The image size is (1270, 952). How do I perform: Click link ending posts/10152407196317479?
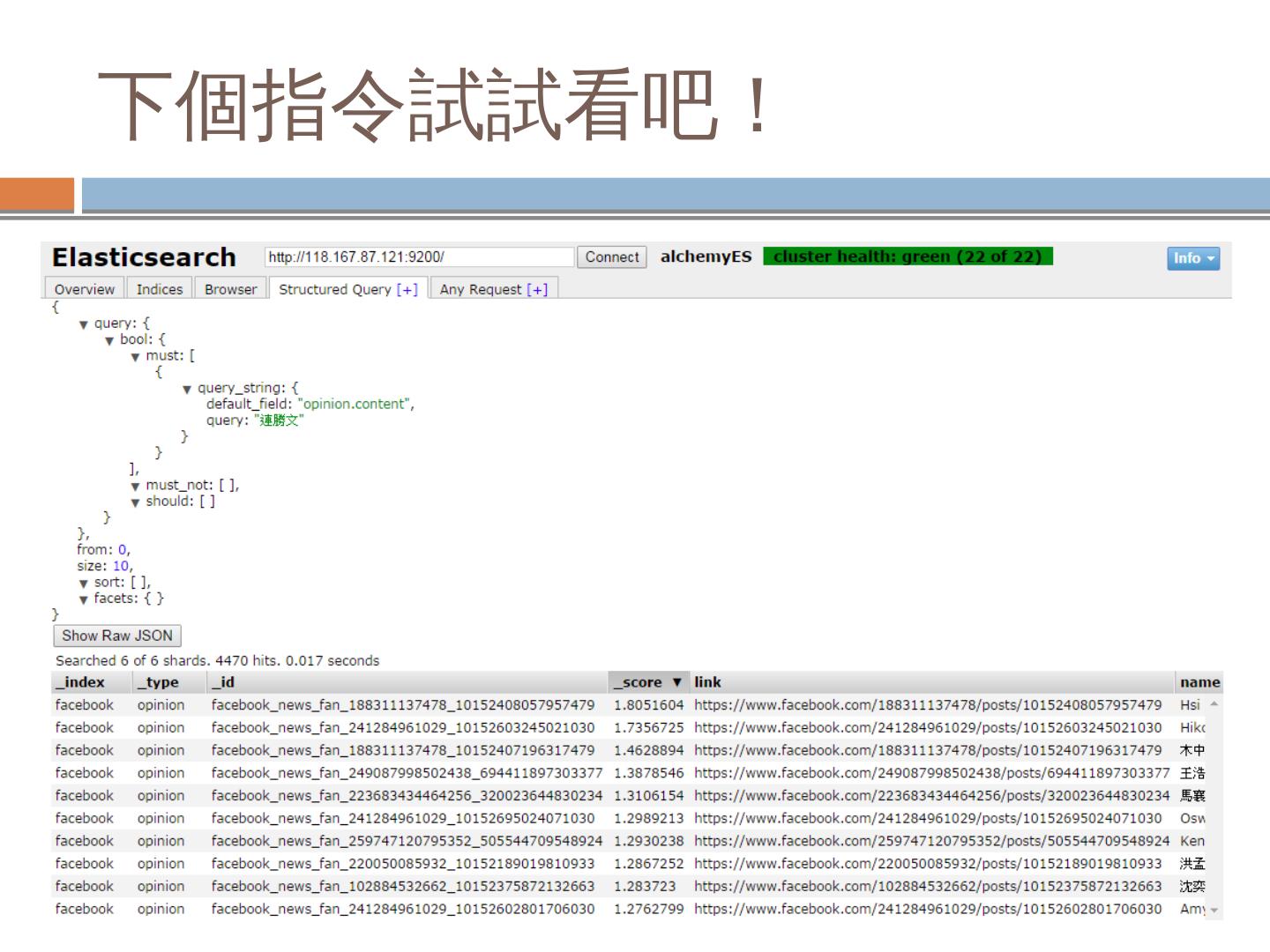coord(928,750)
